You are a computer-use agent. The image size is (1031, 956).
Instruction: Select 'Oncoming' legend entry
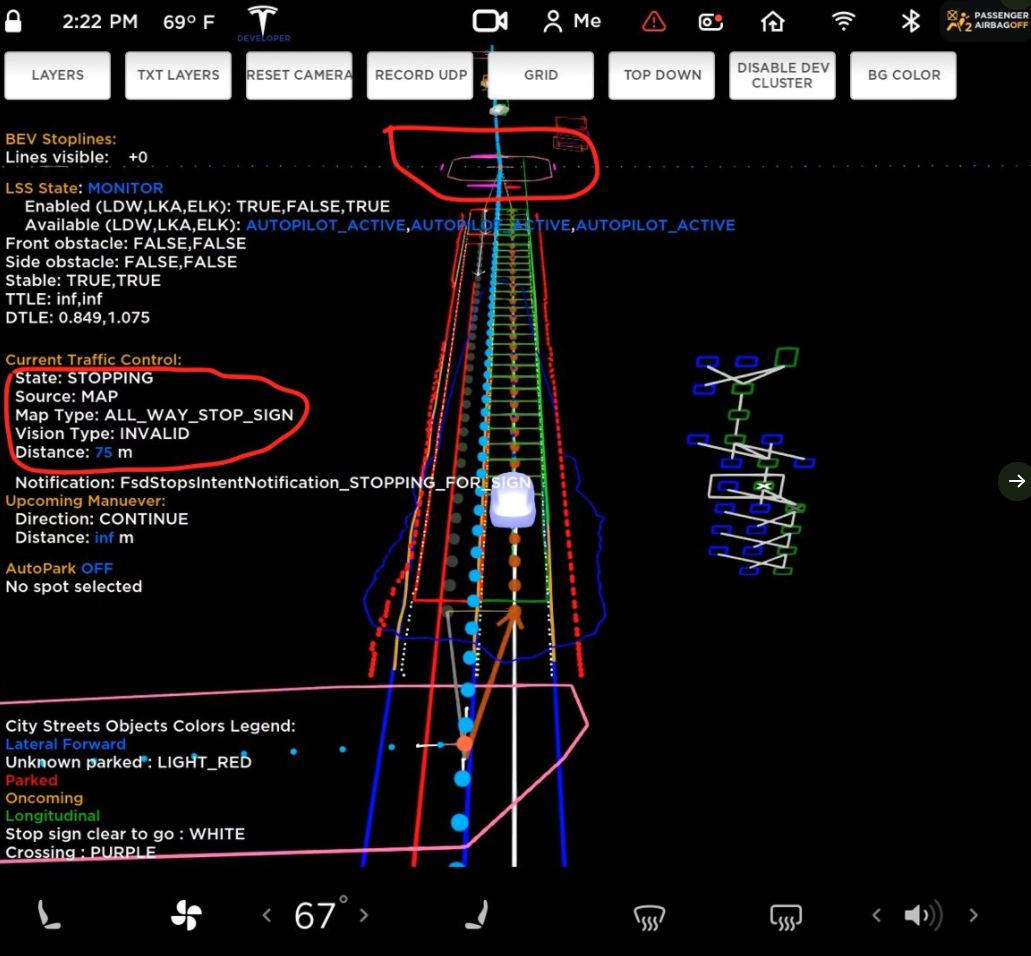click(x=44, y=798)
